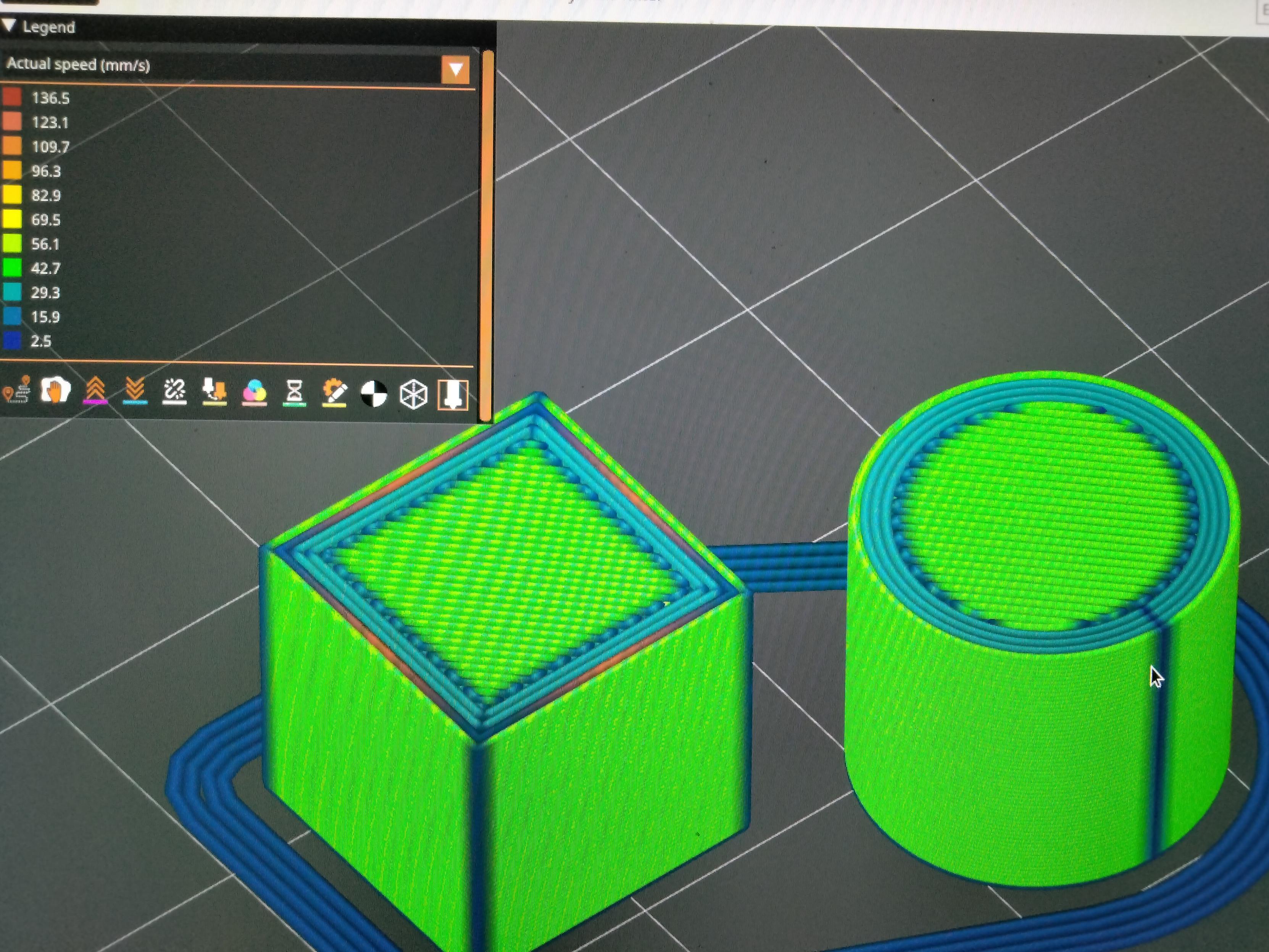Click the 123.1 speed color swatch

tap(12, 121)
